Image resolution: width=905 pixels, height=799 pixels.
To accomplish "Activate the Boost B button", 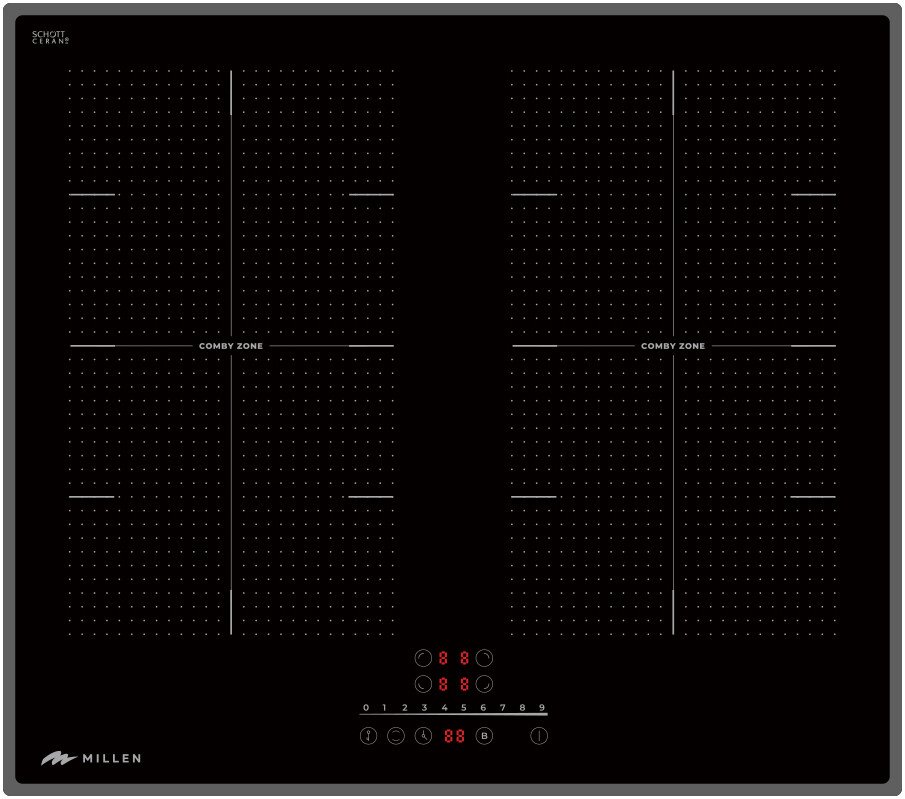I will (485, 736).
